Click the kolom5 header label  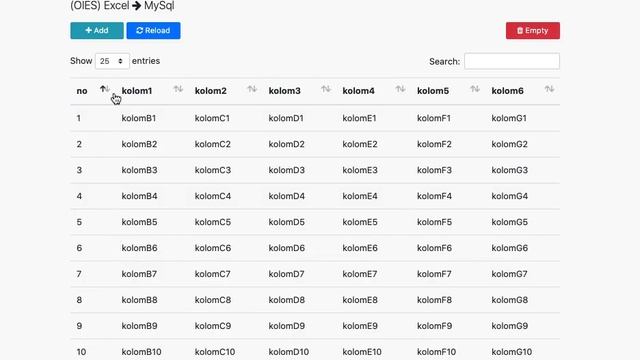click(x=433, y=91)
